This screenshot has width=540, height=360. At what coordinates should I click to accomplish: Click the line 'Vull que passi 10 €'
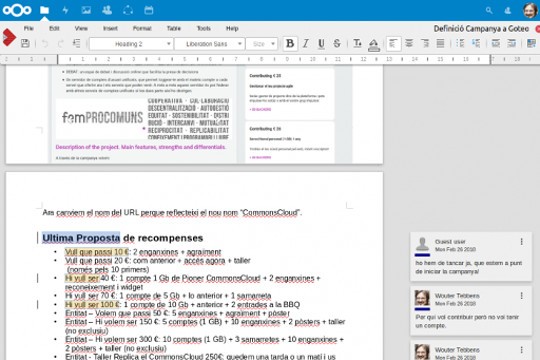click(x=143, y=252)
